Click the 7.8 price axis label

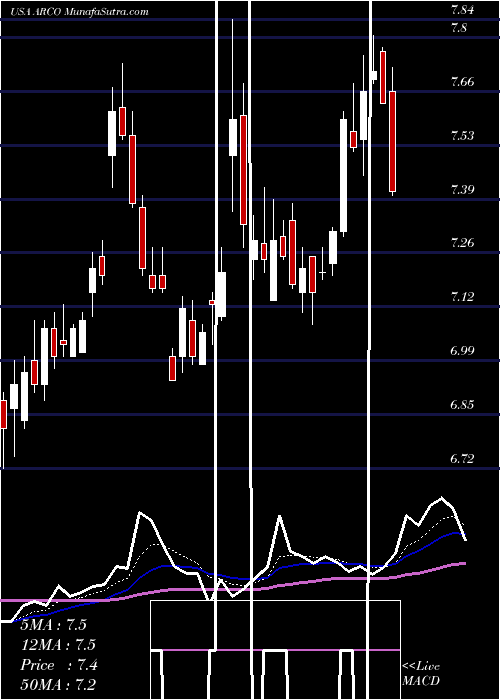[x=459, y=28]
